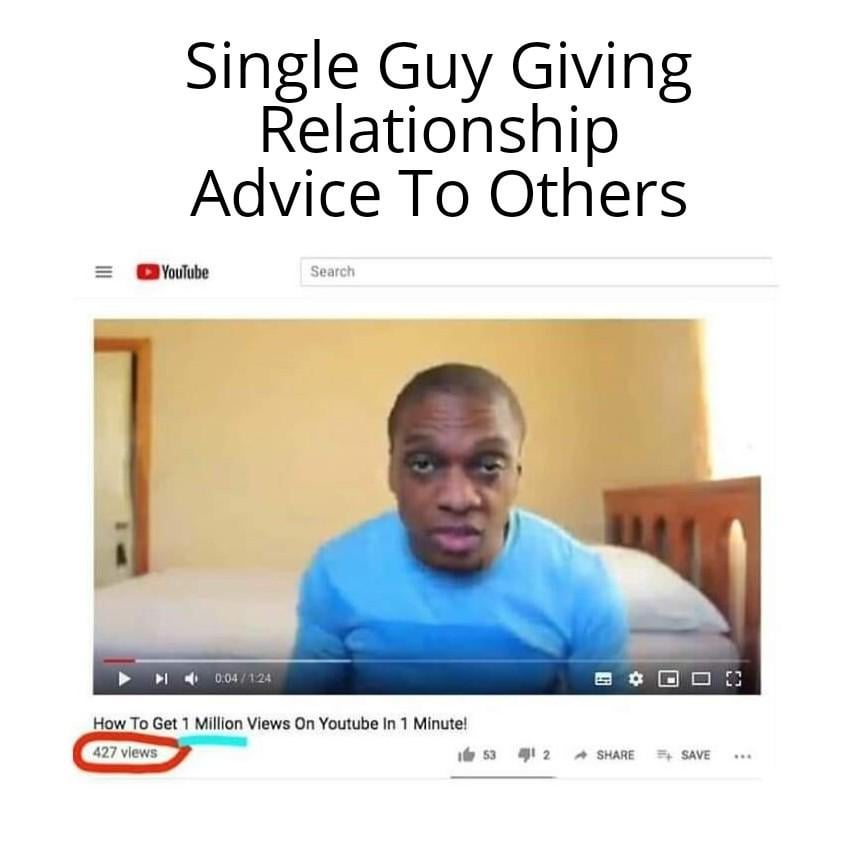Viewport: 852px width, 845px height.
Task: Play the video
Action: [124, 679]
